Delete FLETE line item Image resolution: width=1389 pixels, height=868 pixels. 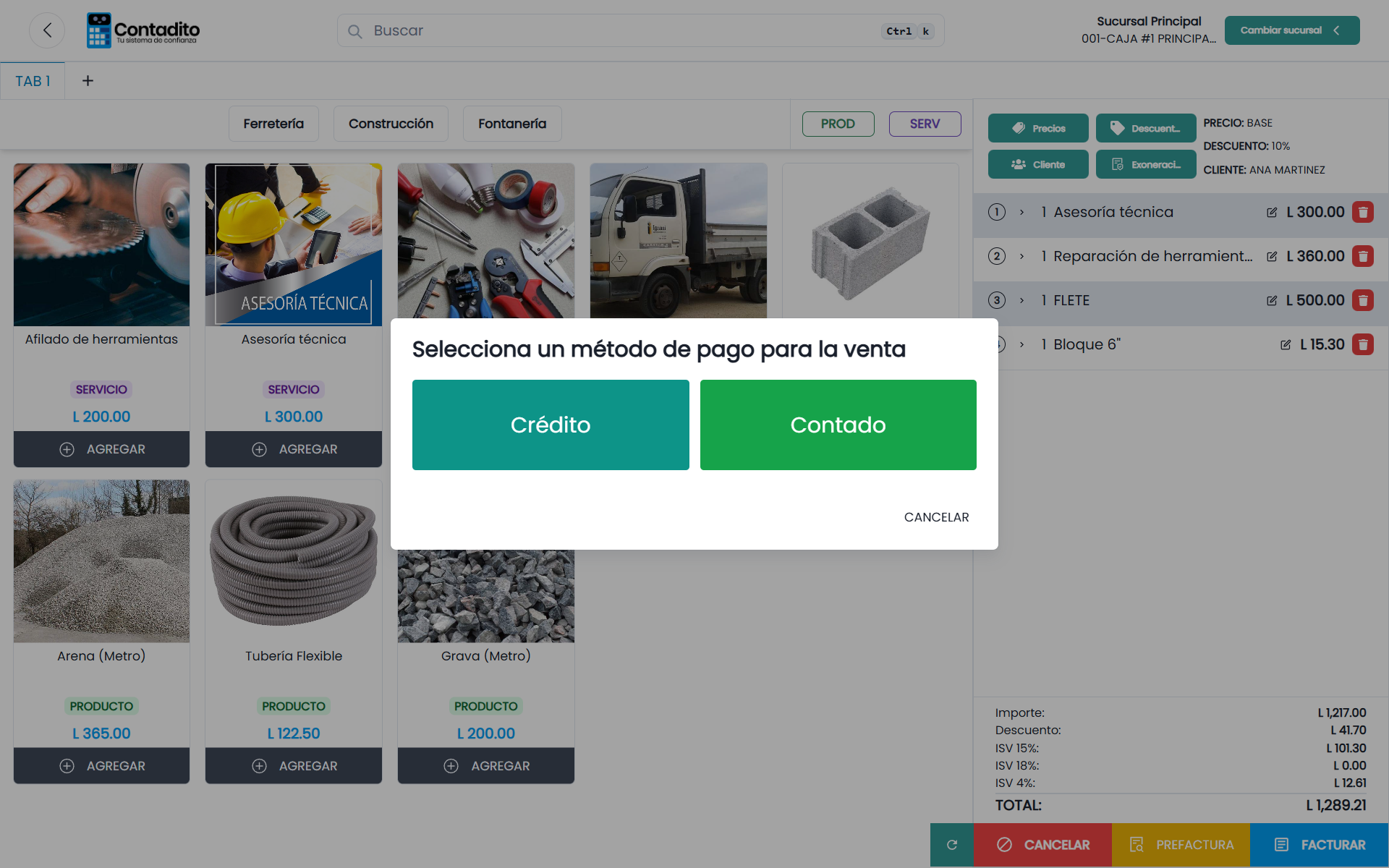click(x=1363, y=300)
